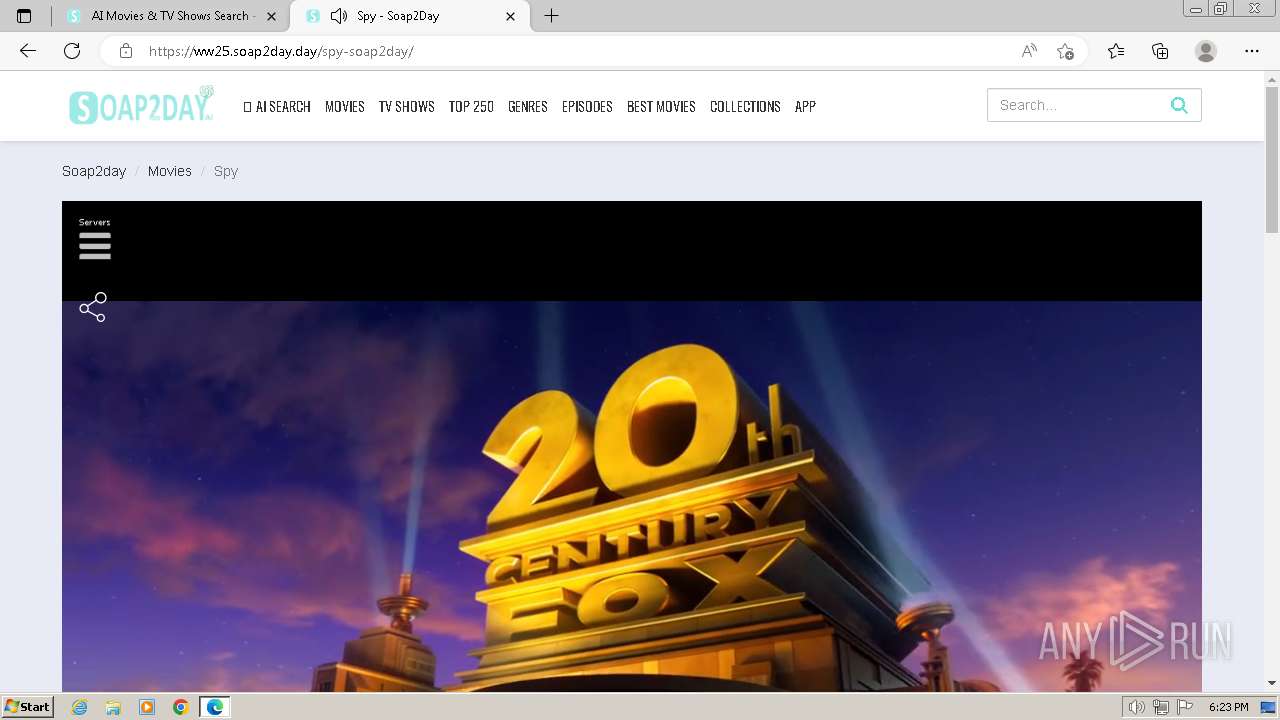1280x720 pixels.
Task: Open Read aloud in address bar
Action: pos(1029,51)
